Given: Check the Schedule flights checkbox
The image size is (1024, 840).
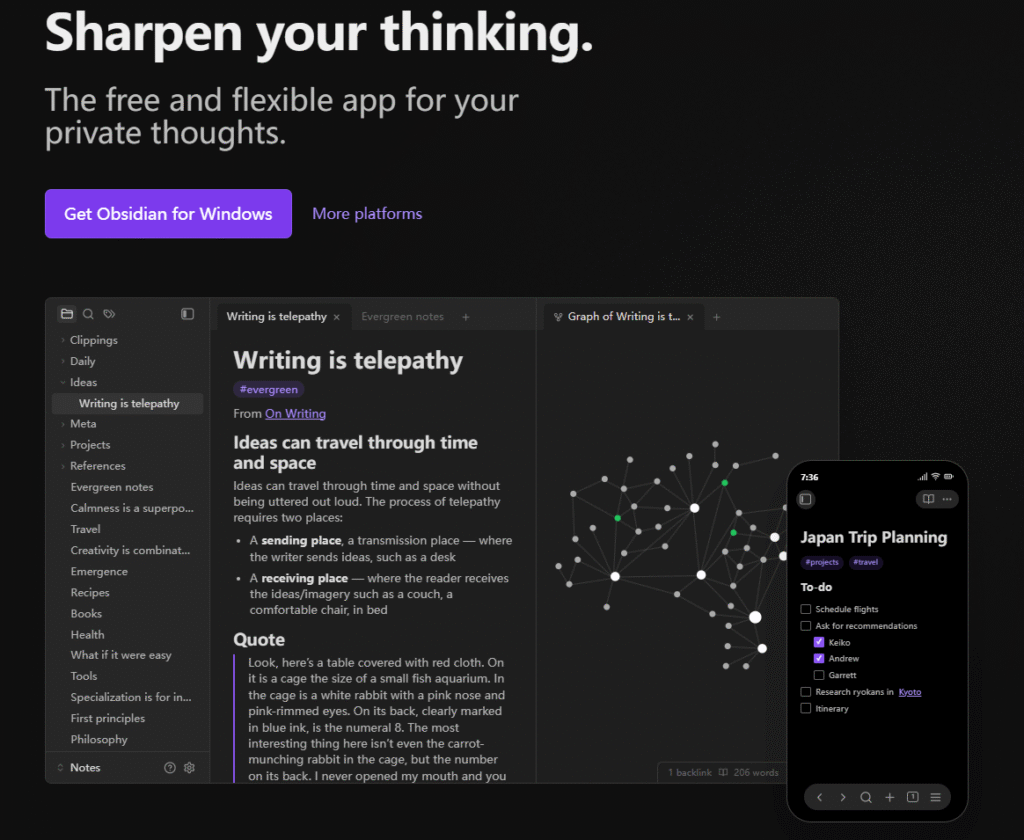Looking at the screenshot, I should (x=806, y=609).
